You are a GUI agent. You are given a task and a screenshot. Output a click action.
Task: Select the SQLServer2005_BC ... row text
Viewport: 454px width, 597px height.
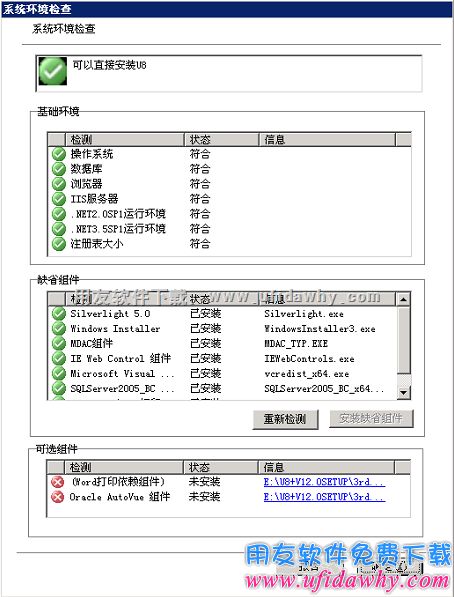122,388
